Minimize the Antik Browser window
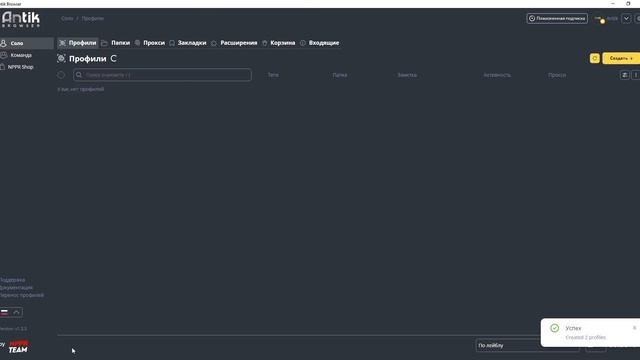The image size is (640, 360). [613, 3]
